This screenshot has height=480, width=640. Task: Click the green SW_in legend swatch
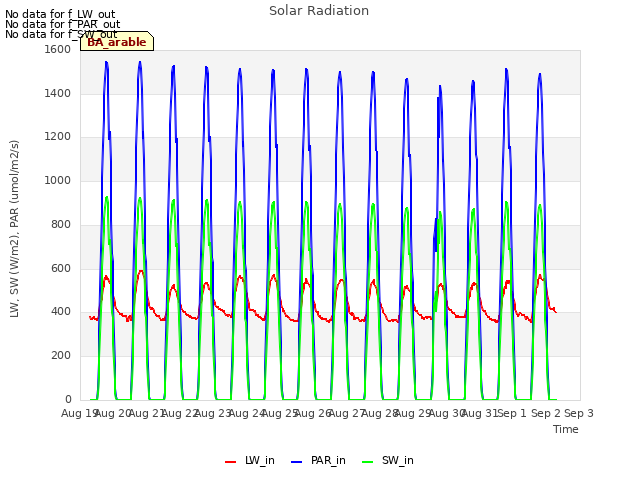368,462
